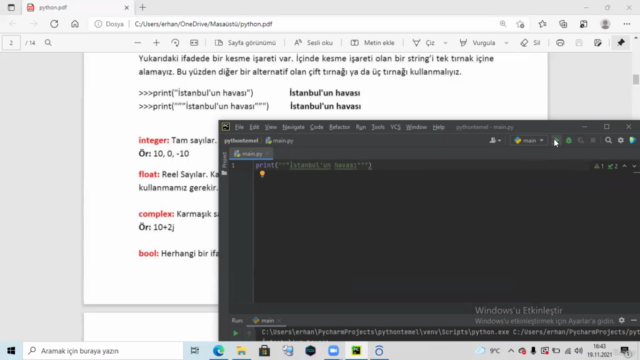
Task: Fit PDF to page width icon
Action: pos(194,43)
